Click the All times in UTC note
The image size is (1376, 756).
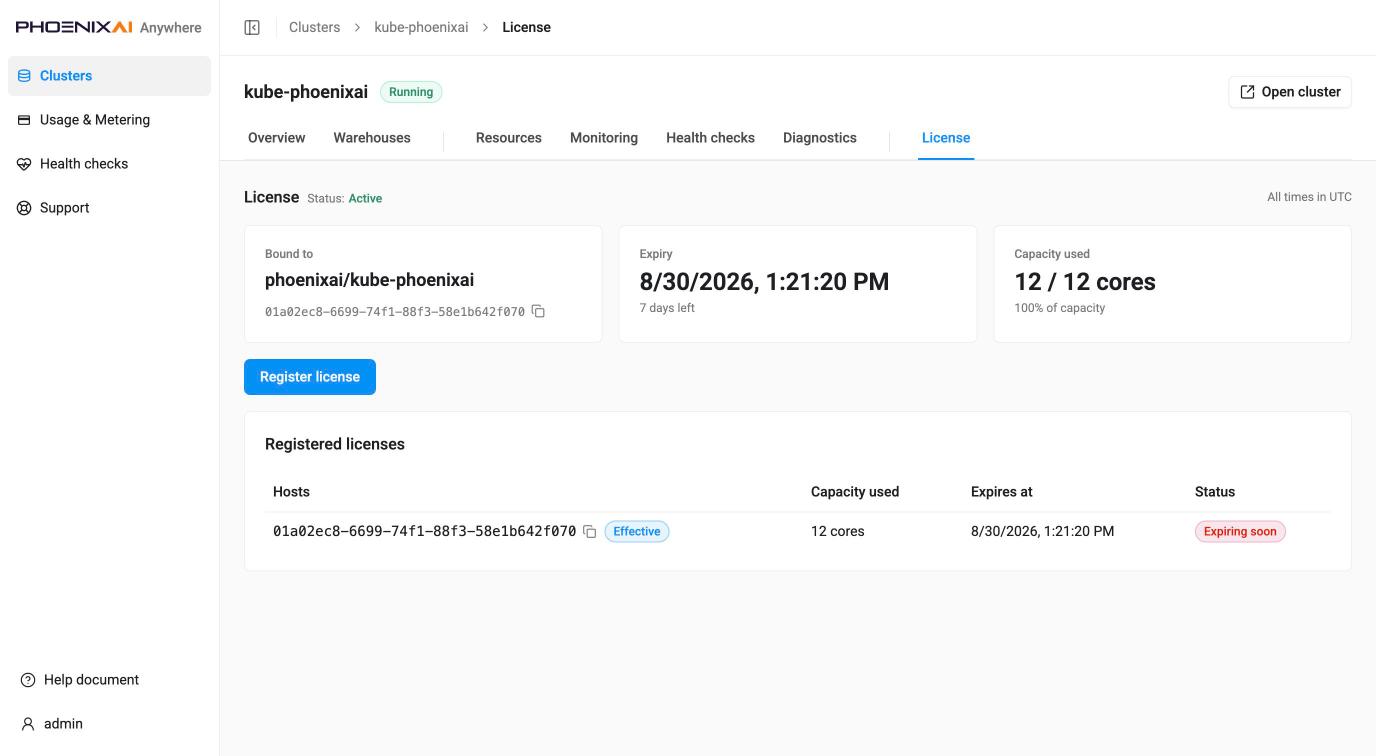[x=1309, y=197]
